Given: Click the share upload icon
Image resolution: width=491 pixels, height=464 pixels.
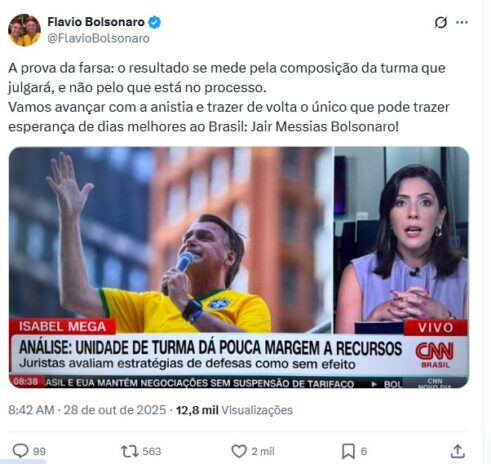Looking at the screenshot, I should point(458,451).
